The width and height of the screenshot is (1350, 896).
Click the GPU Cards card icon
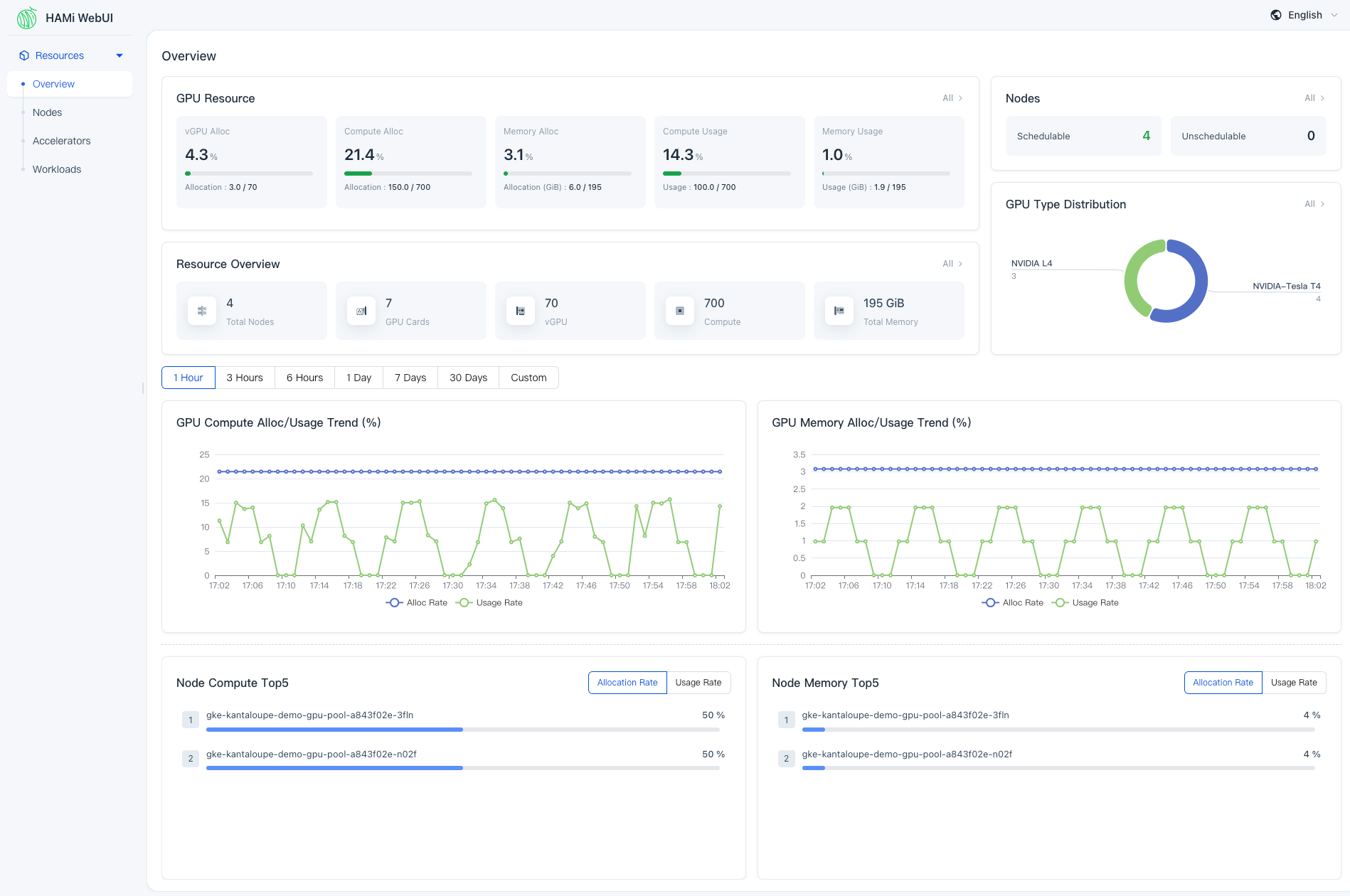tap(361, 311)
